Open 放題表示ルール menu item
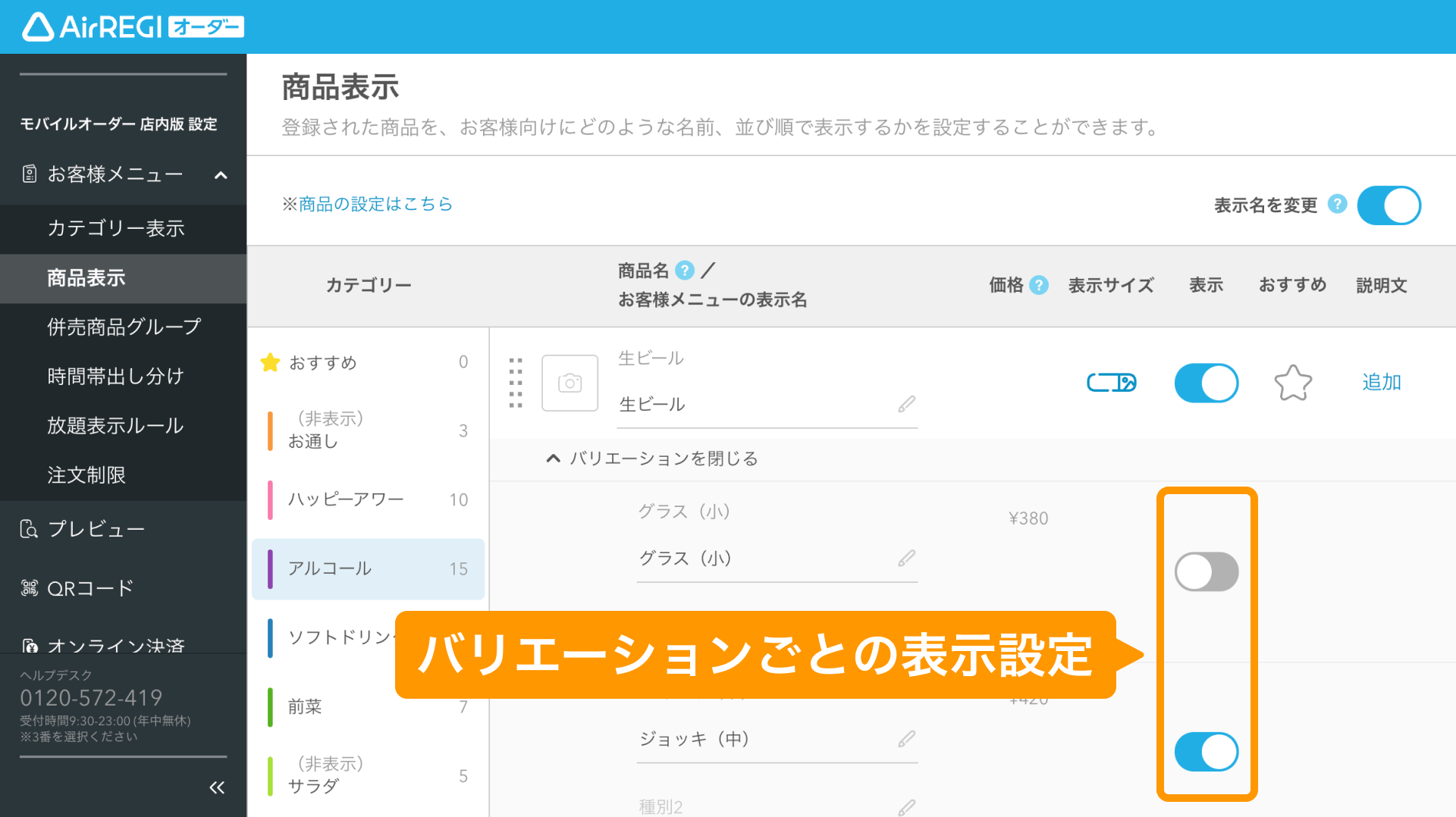 point(123,425)
